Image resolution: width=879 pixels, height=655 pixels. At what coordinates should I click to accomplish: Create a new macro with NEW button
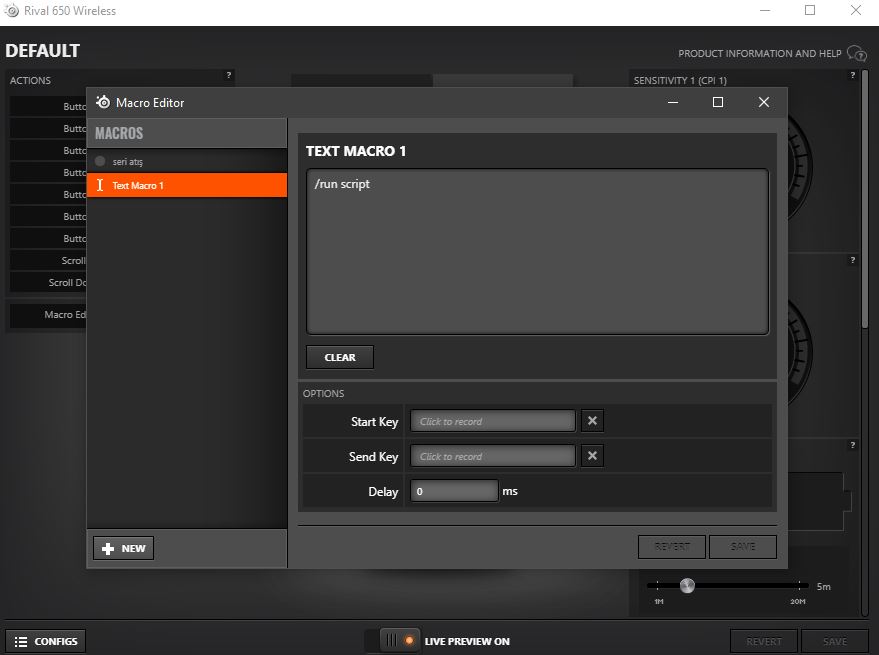click(x=124, y=548)
